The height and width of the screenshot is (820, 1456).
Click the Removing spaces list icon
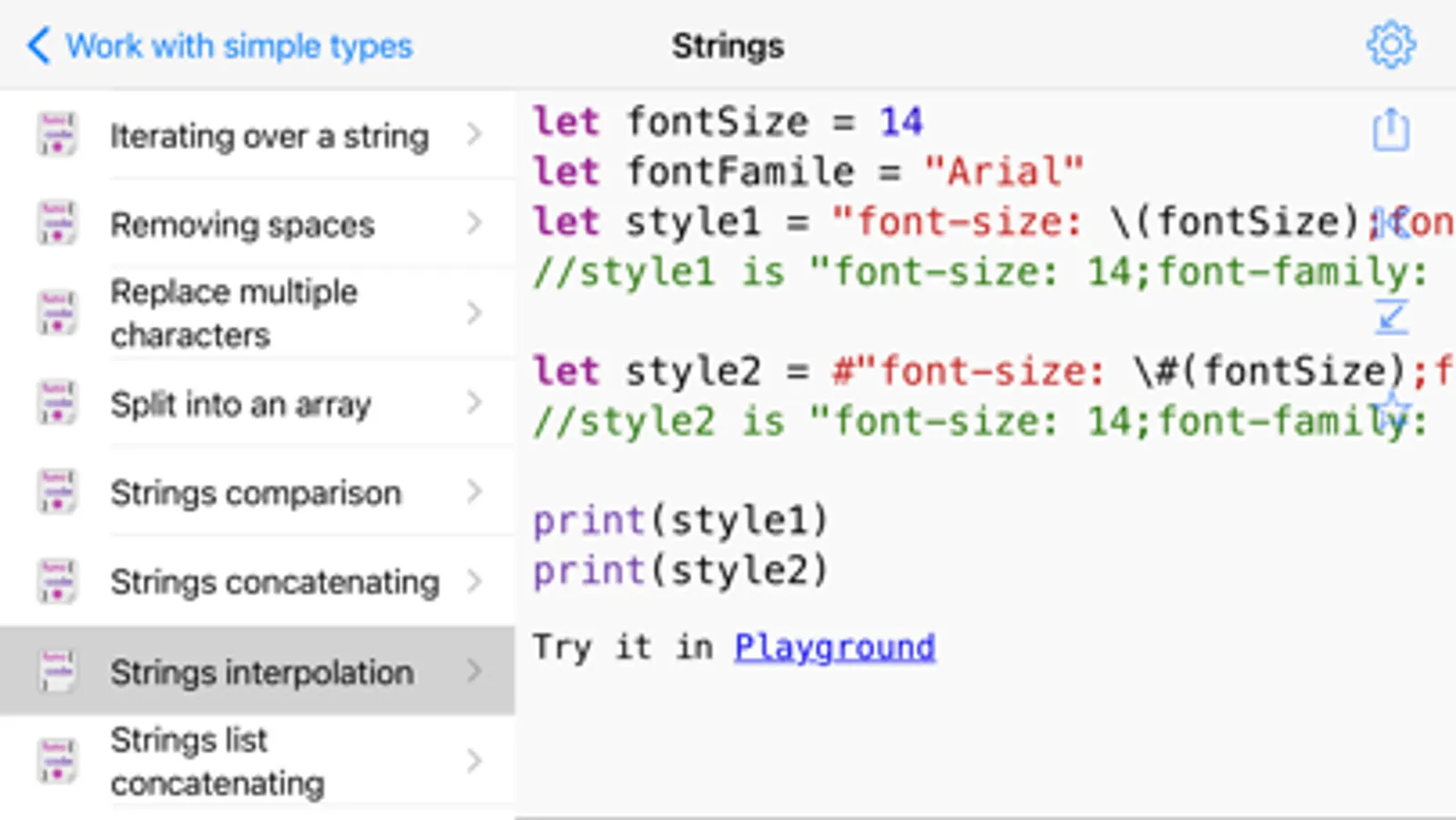(56, 224)
